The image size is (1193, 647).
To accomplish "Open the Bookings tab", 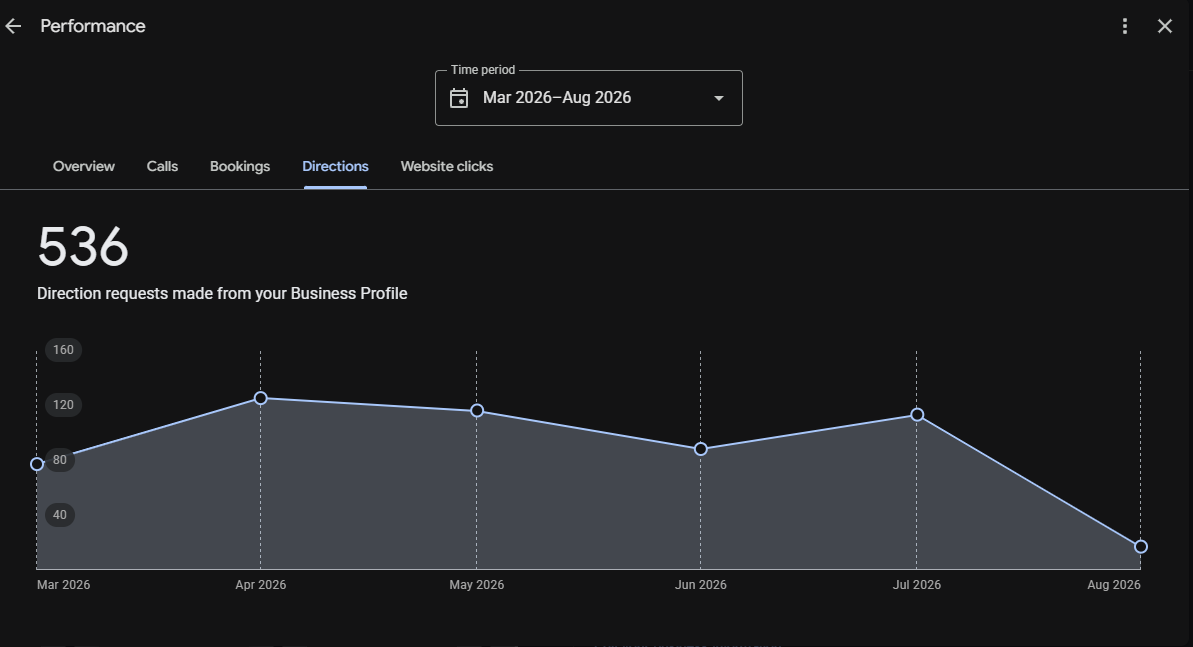I will (x=240, y=166).
